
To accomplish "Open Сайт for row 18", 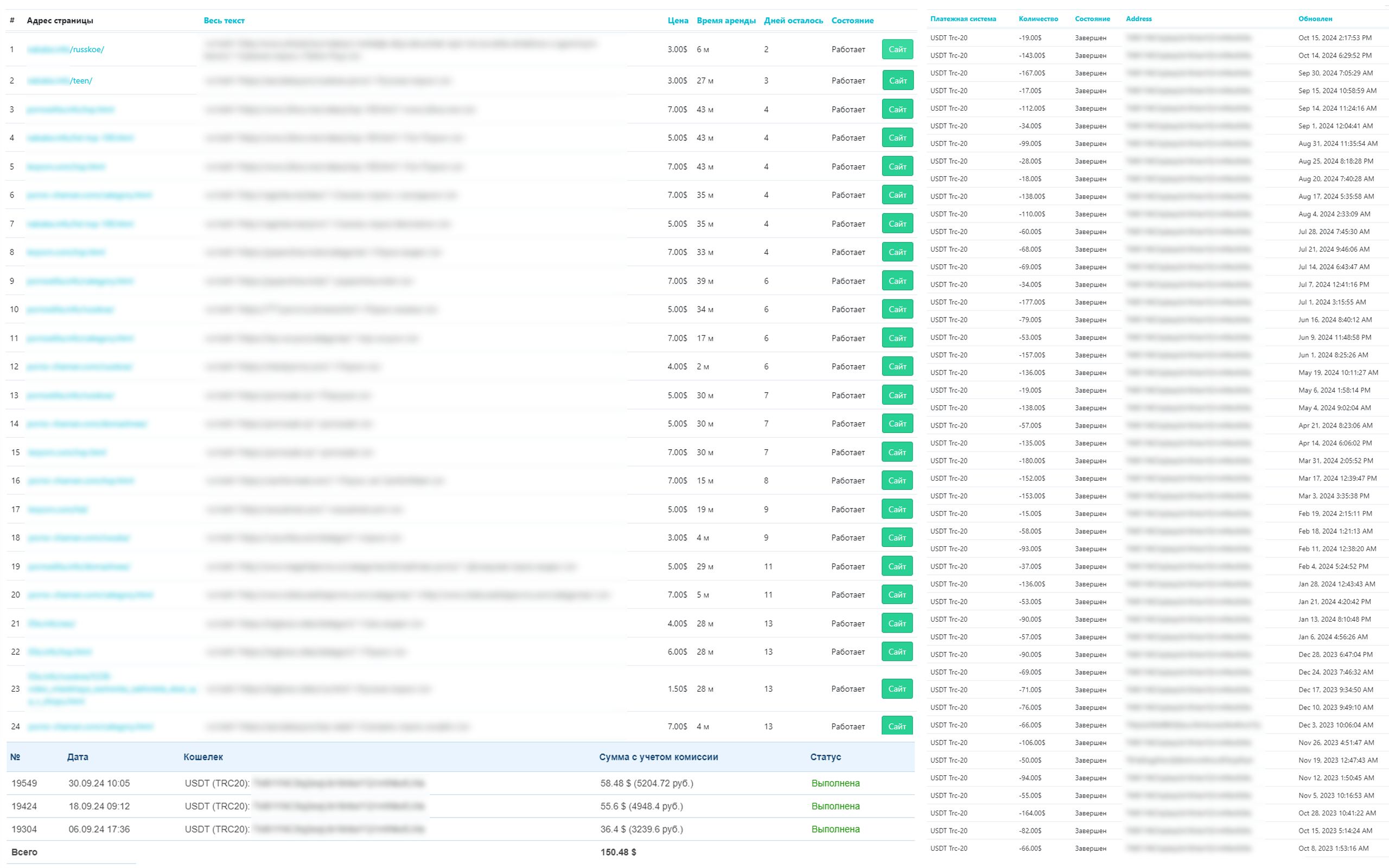I will [x=897, y=538].
